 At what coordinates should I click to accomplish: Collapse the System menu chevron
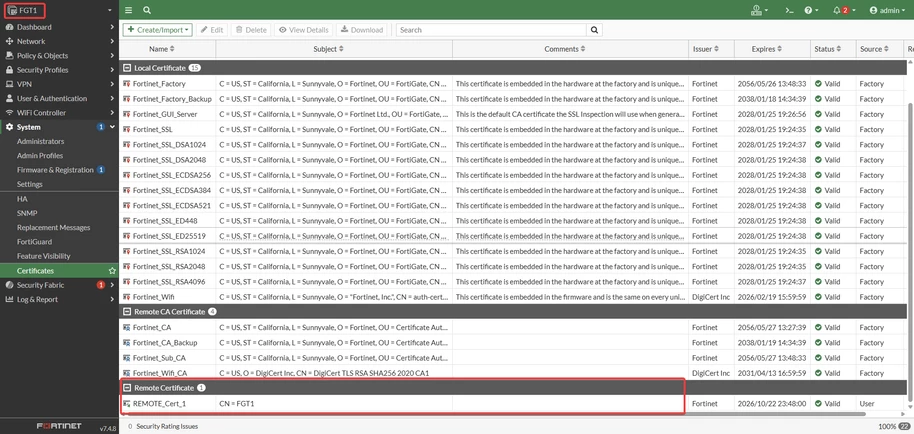(112, 127)
